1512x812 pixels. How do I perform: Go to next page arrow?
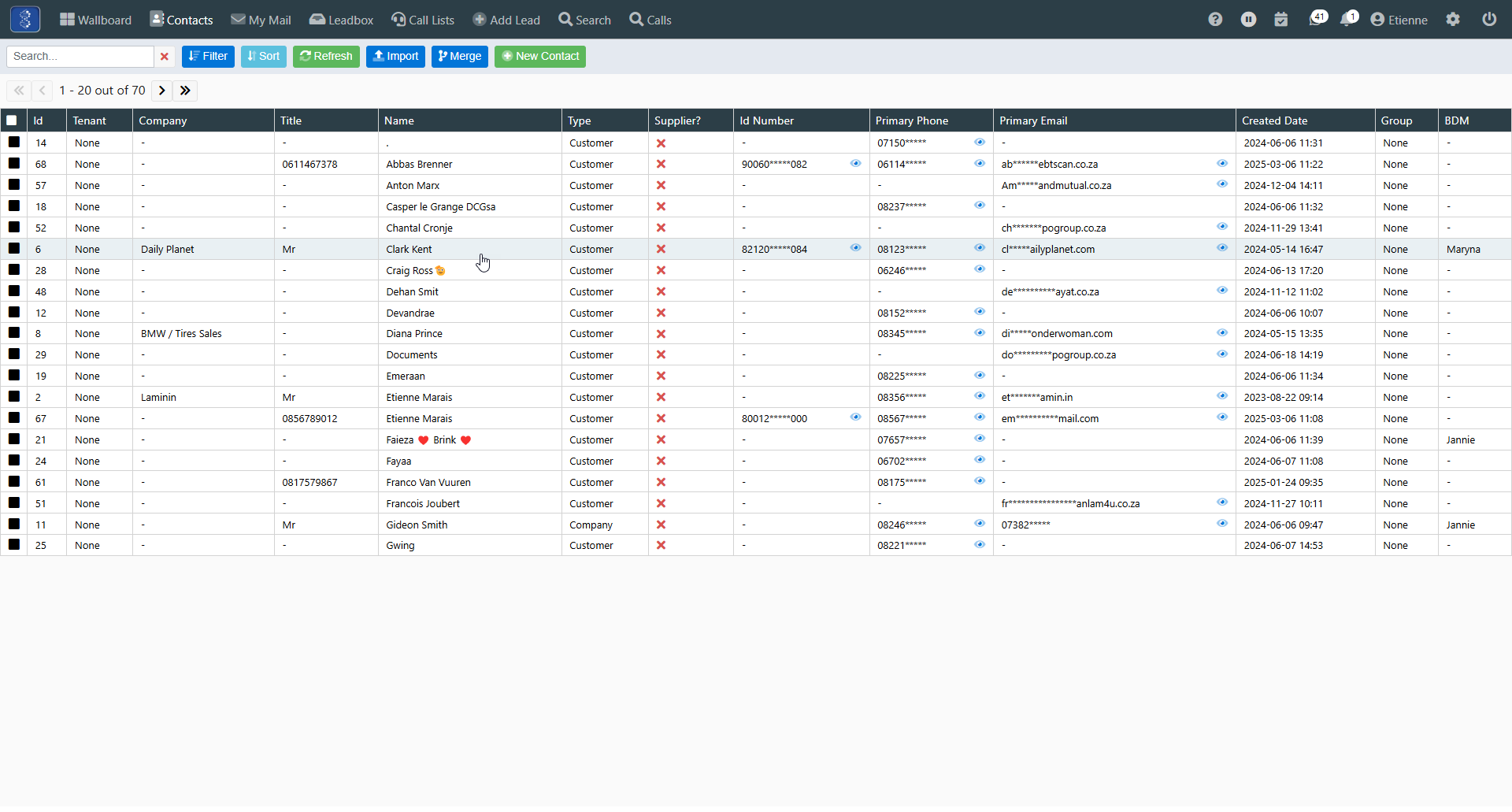click(x=162, y=91)
